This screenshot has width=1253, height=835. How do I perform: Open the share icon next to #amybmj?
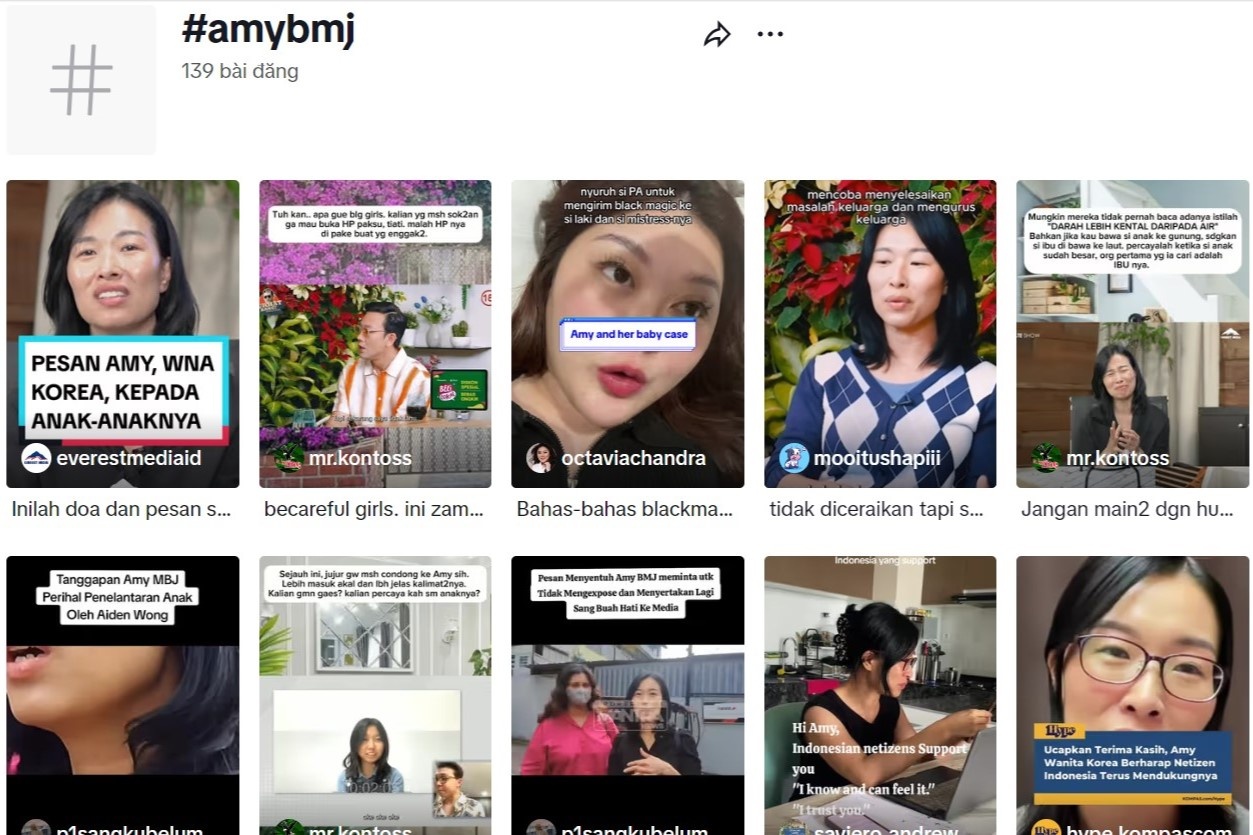click(x=718, y=31)
